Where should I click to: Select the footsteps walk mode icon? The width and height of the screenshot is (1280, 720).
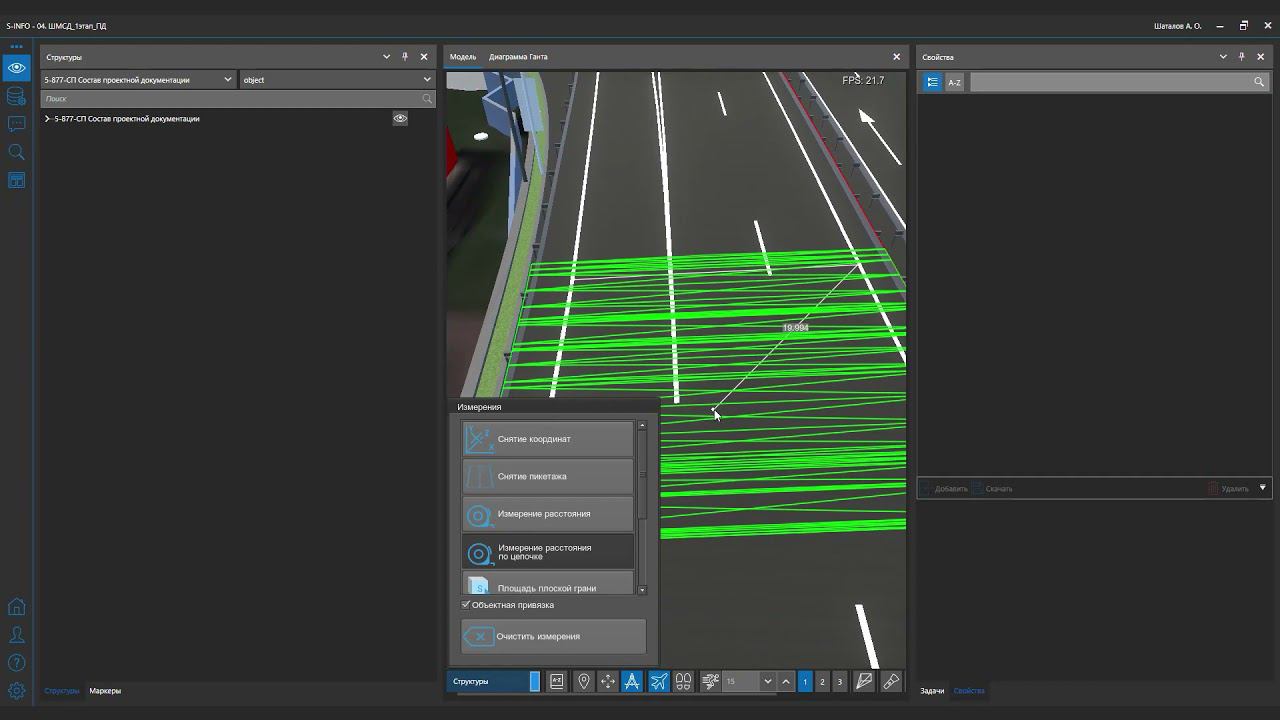684,681
